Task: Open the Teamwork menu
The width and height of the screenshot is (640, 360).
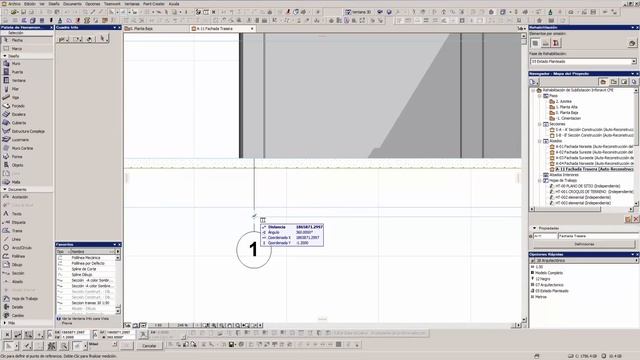Action: (x=112, y=4)
